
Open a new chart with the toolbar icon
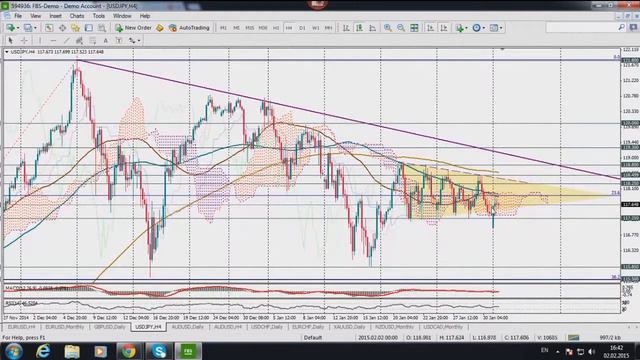click(11, 28)
